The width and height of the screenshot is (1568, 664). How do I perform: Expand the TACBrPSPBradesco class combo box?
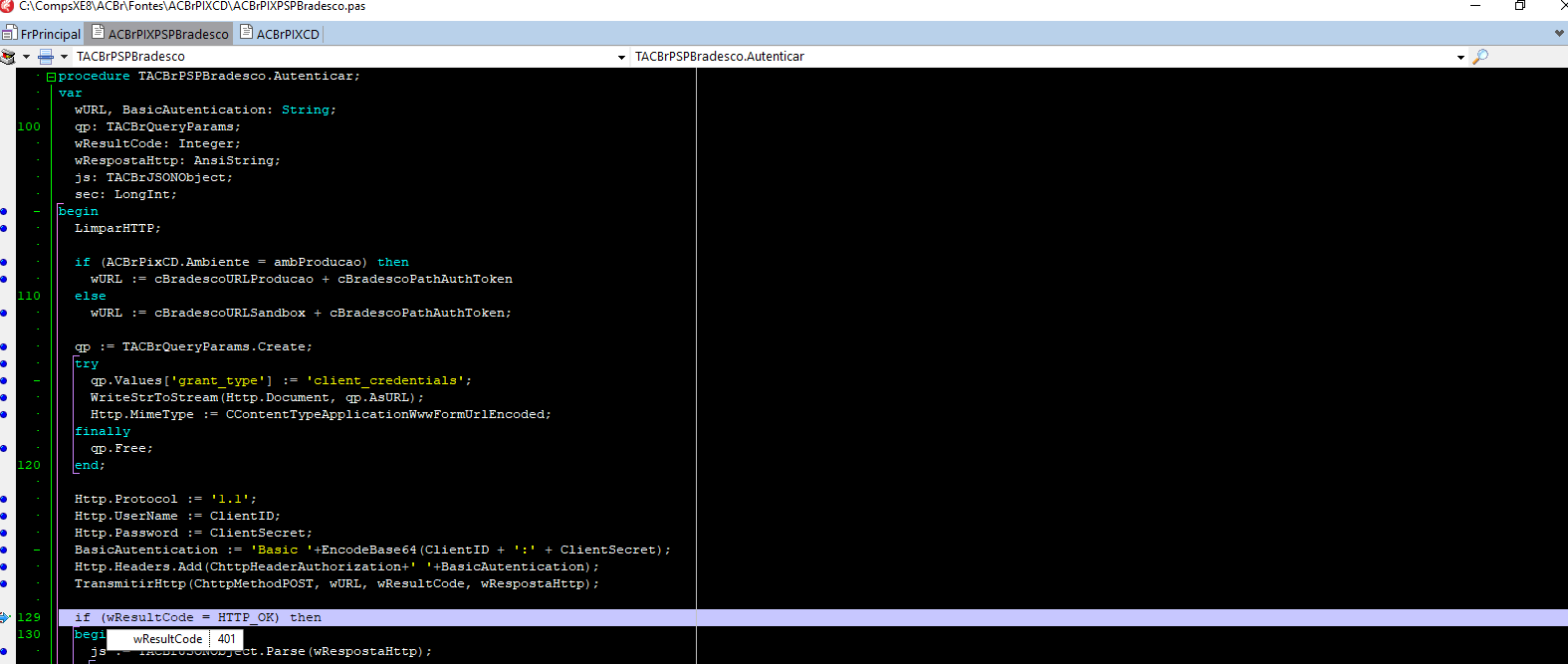point(622,57)
